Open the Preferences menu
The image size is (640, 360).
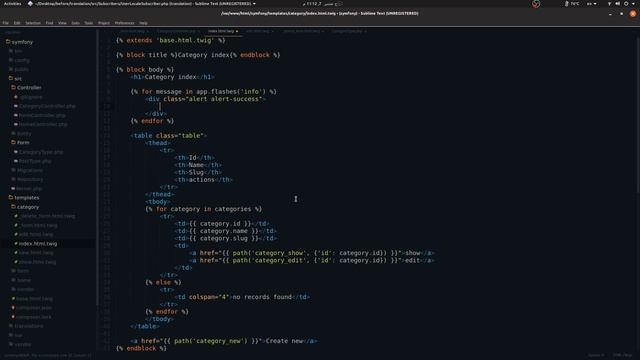click(124, 23)
